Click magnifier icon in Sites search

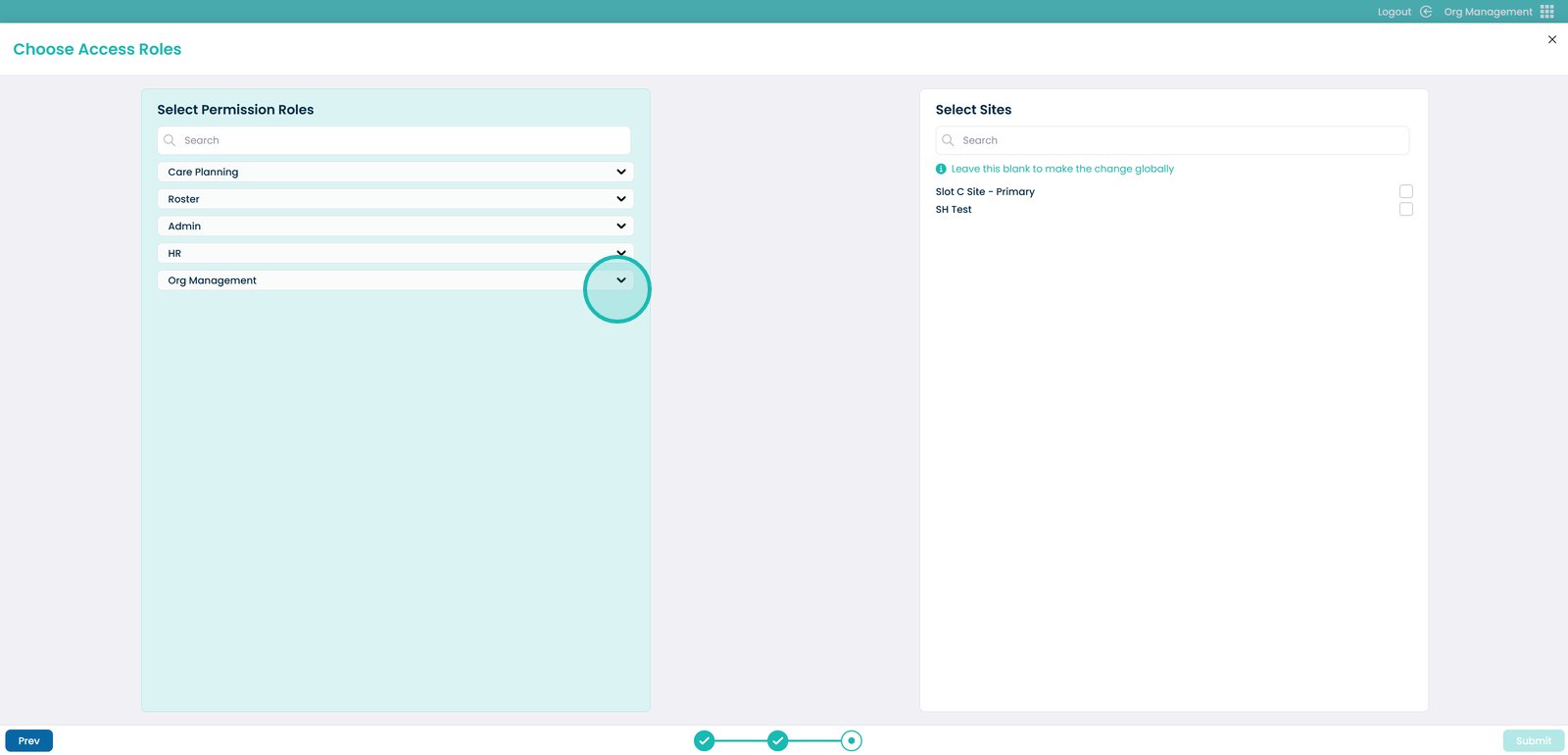pyautogui.click(x=948, y=140)
